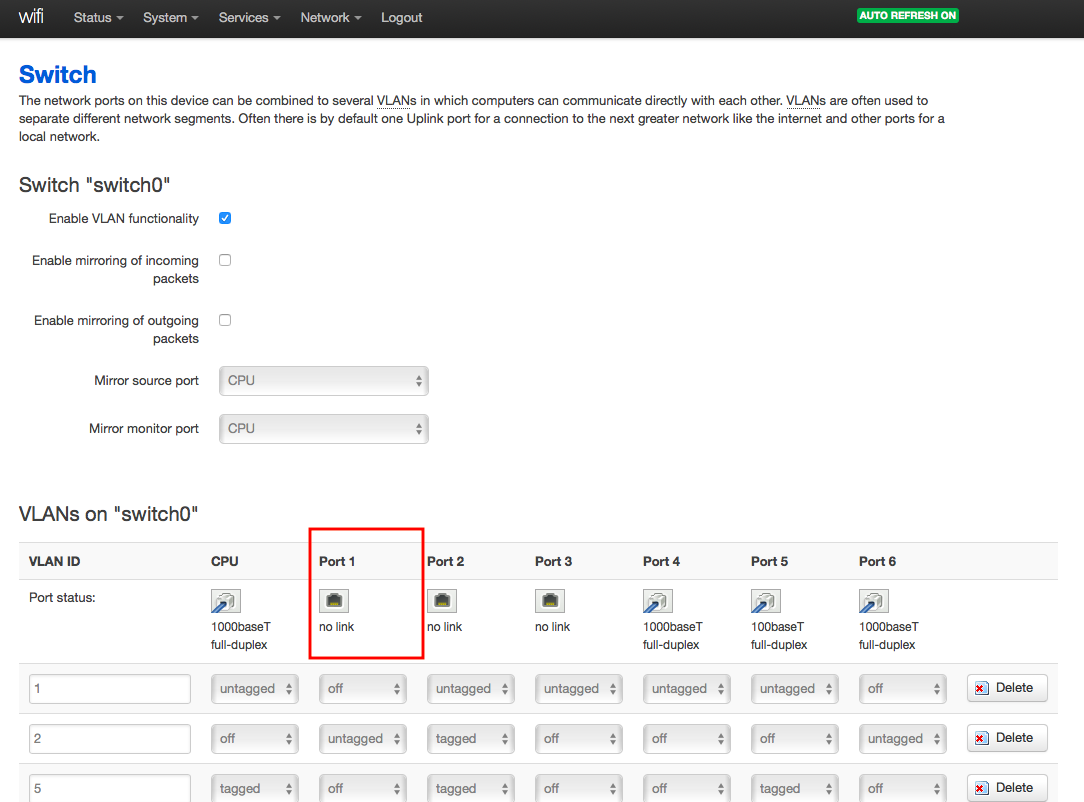The image size is (1084, 802).
Task: Click the VLAN ID field containing 5
Action: 109,788
